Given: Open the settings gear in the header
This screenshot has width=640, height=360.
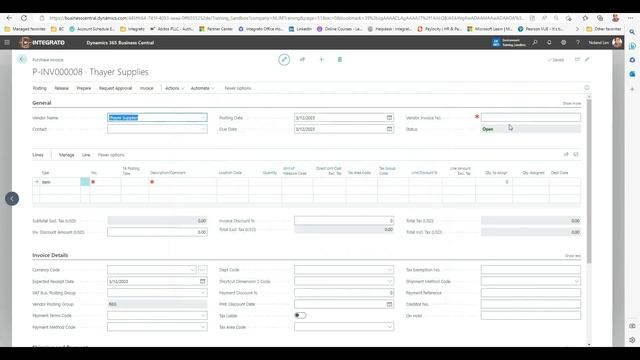Looking at the screenshot, I should click(x=564, y=42).
